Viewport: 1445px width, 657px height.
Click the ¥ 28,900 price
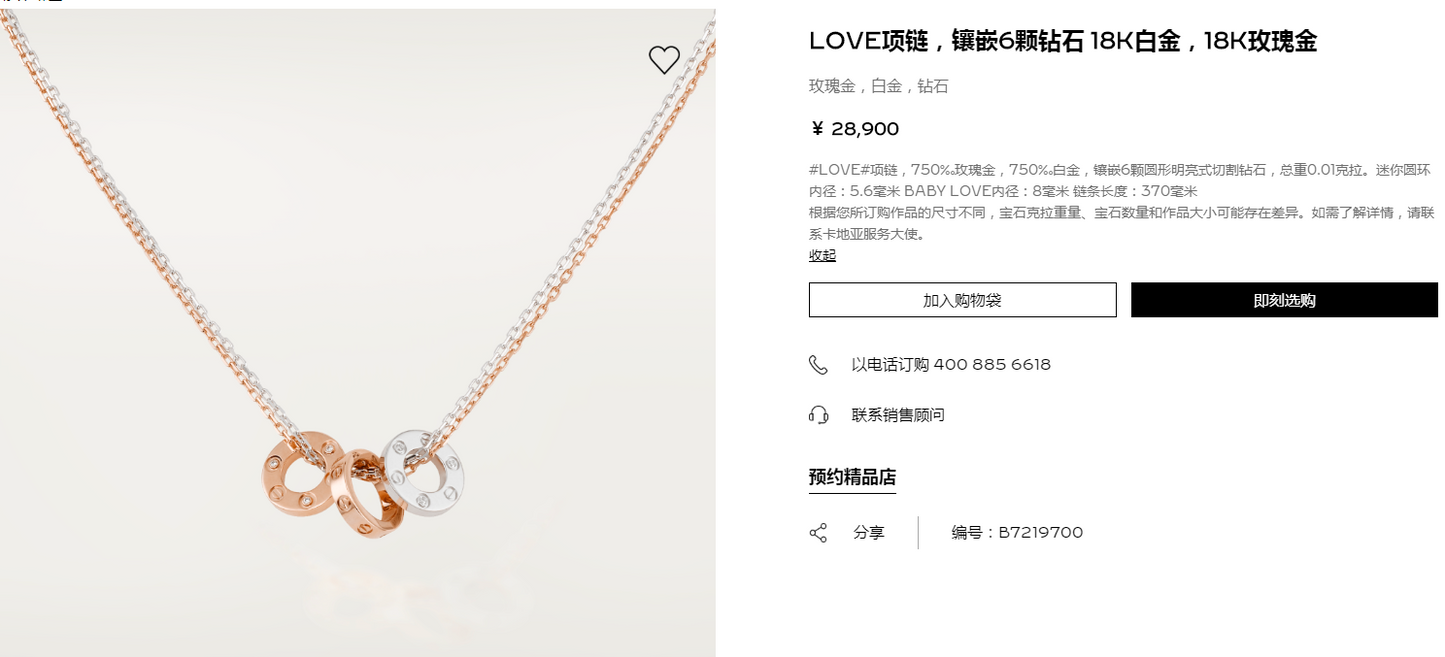click(854, 129)
